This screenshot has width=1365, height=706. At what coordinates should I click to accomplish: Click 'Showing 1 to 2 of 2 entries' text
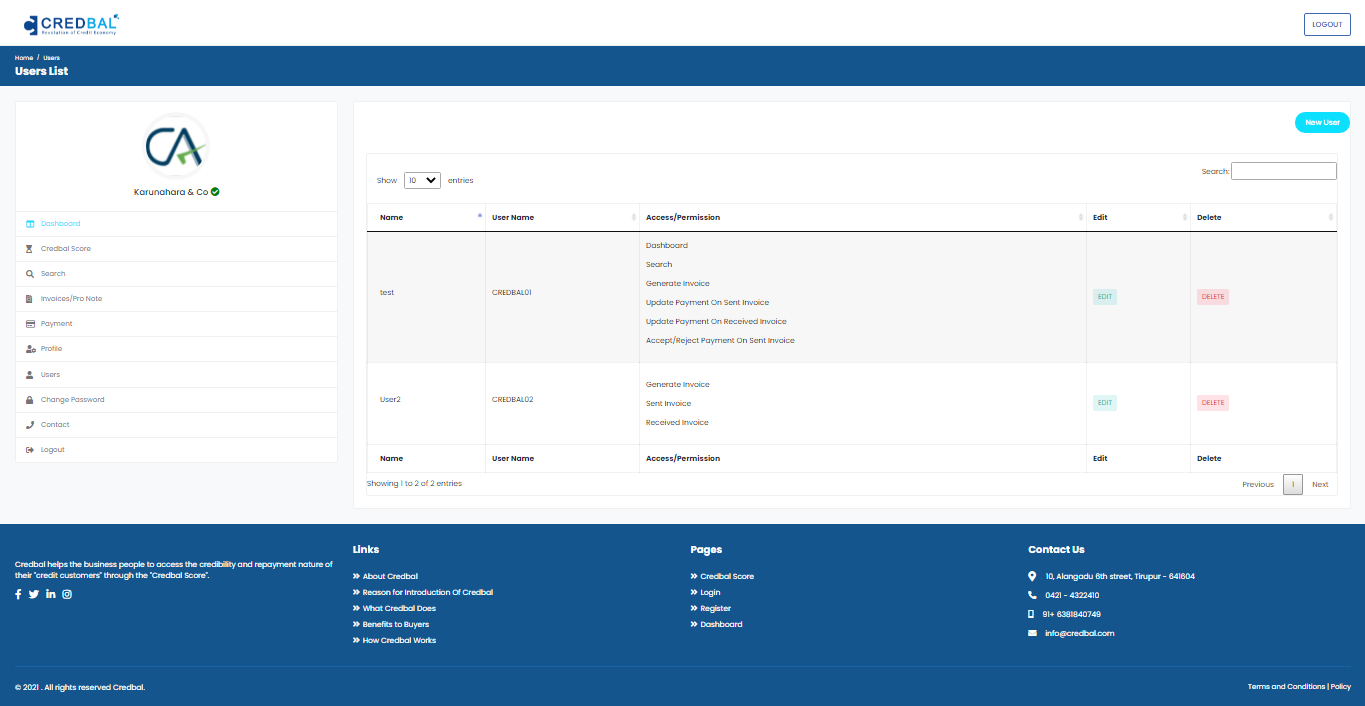coord(414,484)
